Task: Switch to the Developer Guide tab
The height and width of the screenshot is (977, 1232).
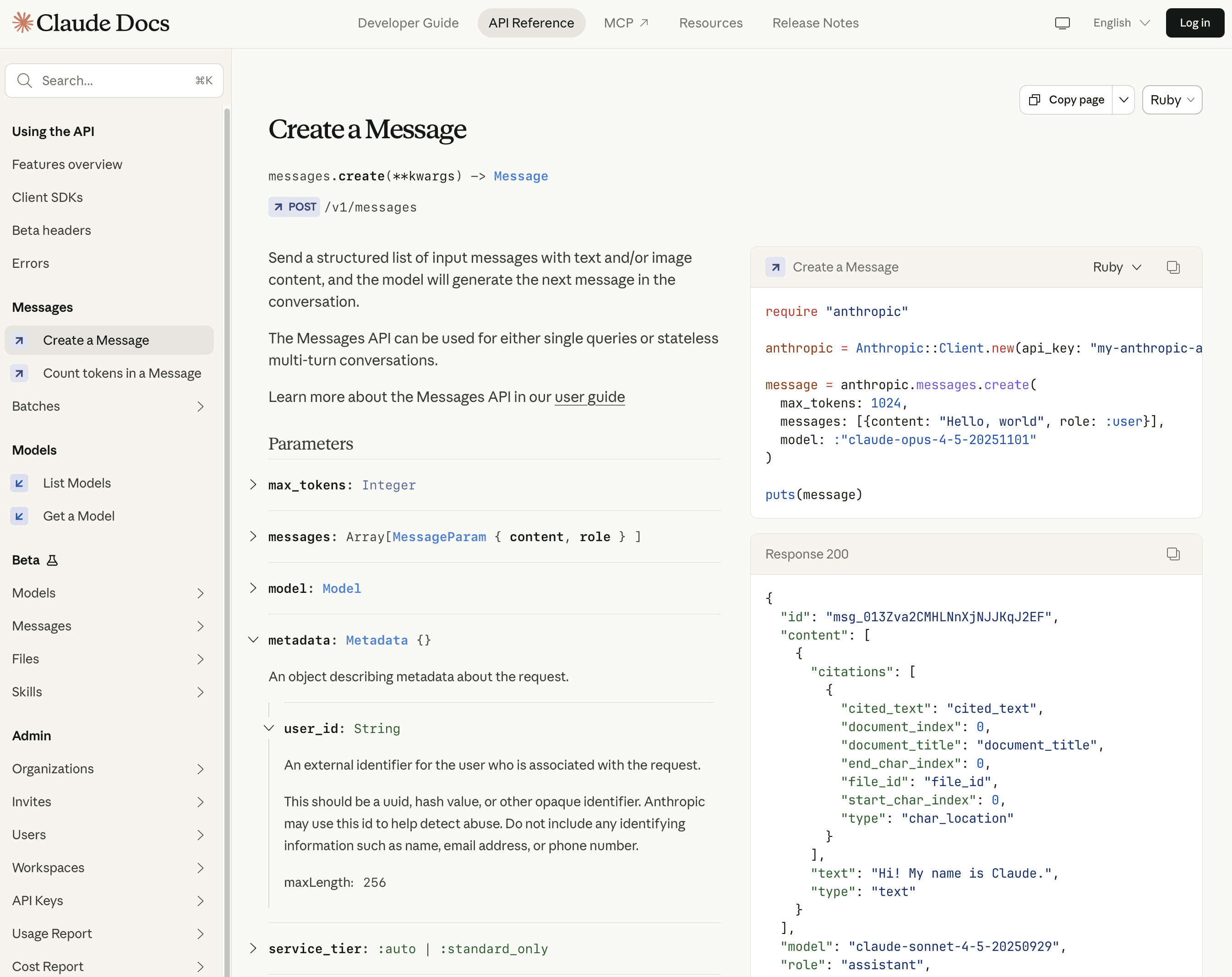Action: [408, 23]
